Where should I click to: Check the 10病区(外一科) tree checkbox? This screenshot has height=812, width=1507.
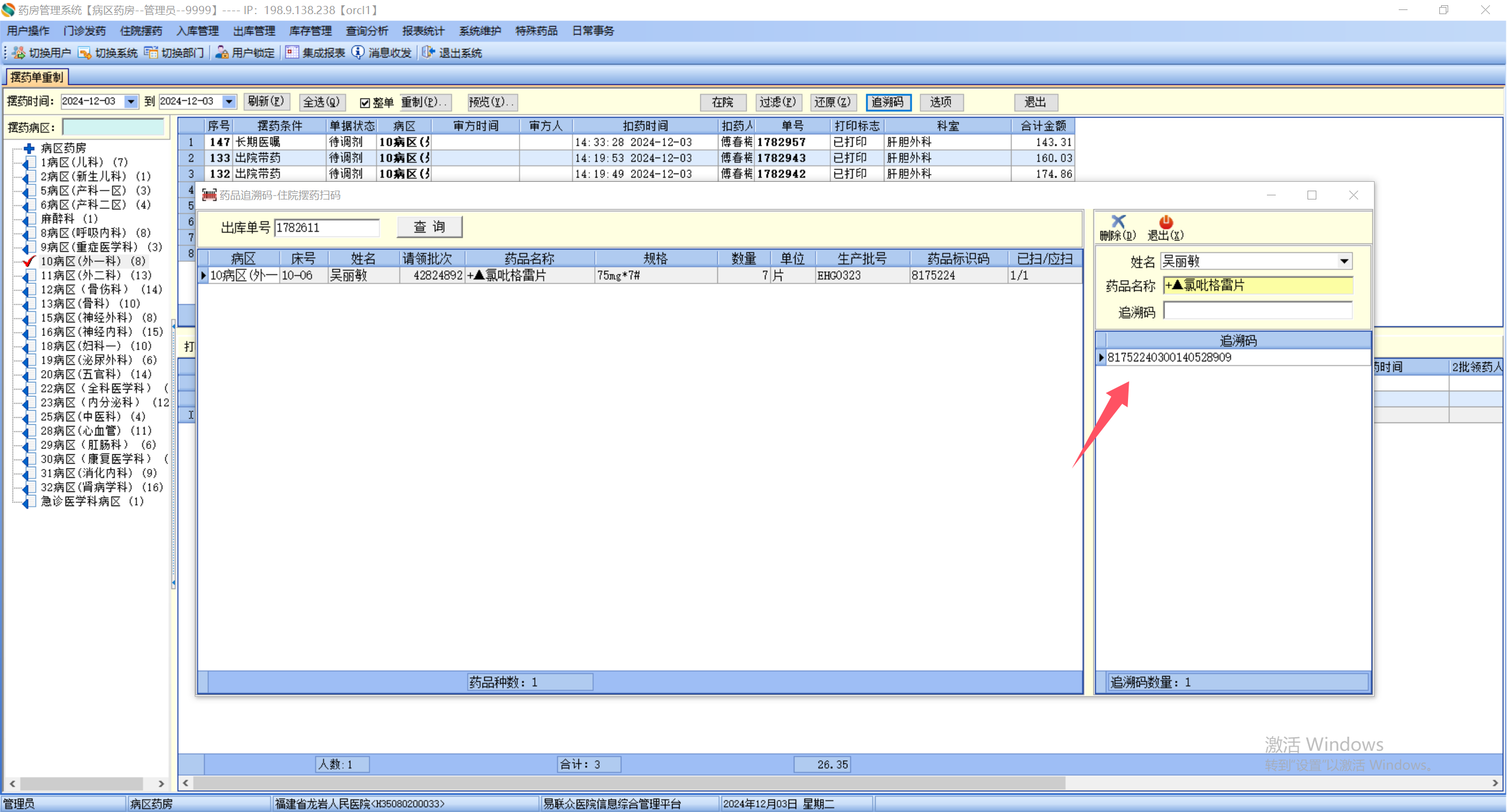(29, 261)
